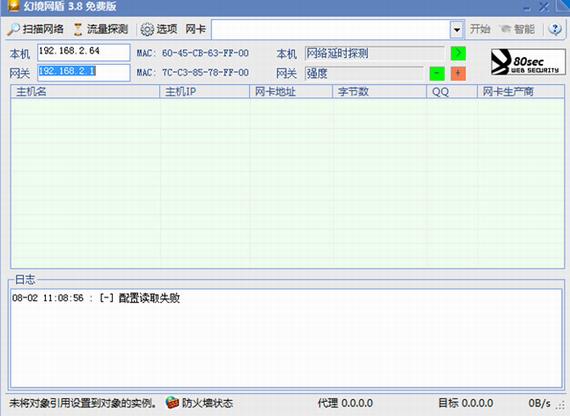
Task: Click the 强度 strength field
Action: [364, 73]
